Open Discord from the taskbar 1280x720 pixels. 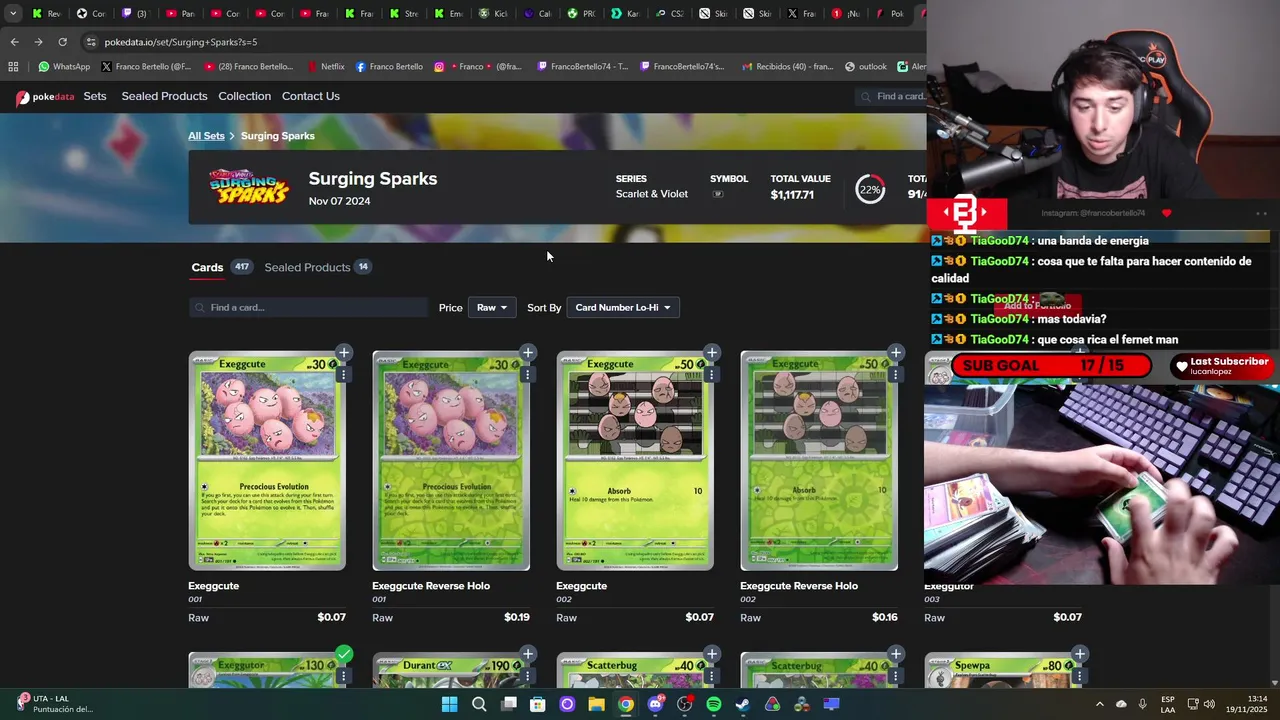coord(655,704)
